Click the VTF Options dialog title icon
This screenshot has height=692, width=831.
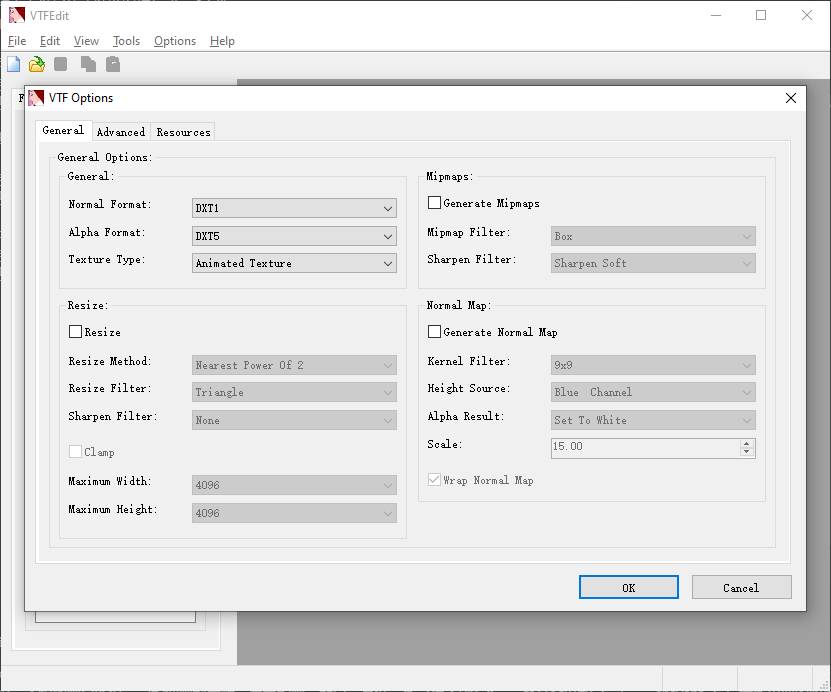click(36, 98)
